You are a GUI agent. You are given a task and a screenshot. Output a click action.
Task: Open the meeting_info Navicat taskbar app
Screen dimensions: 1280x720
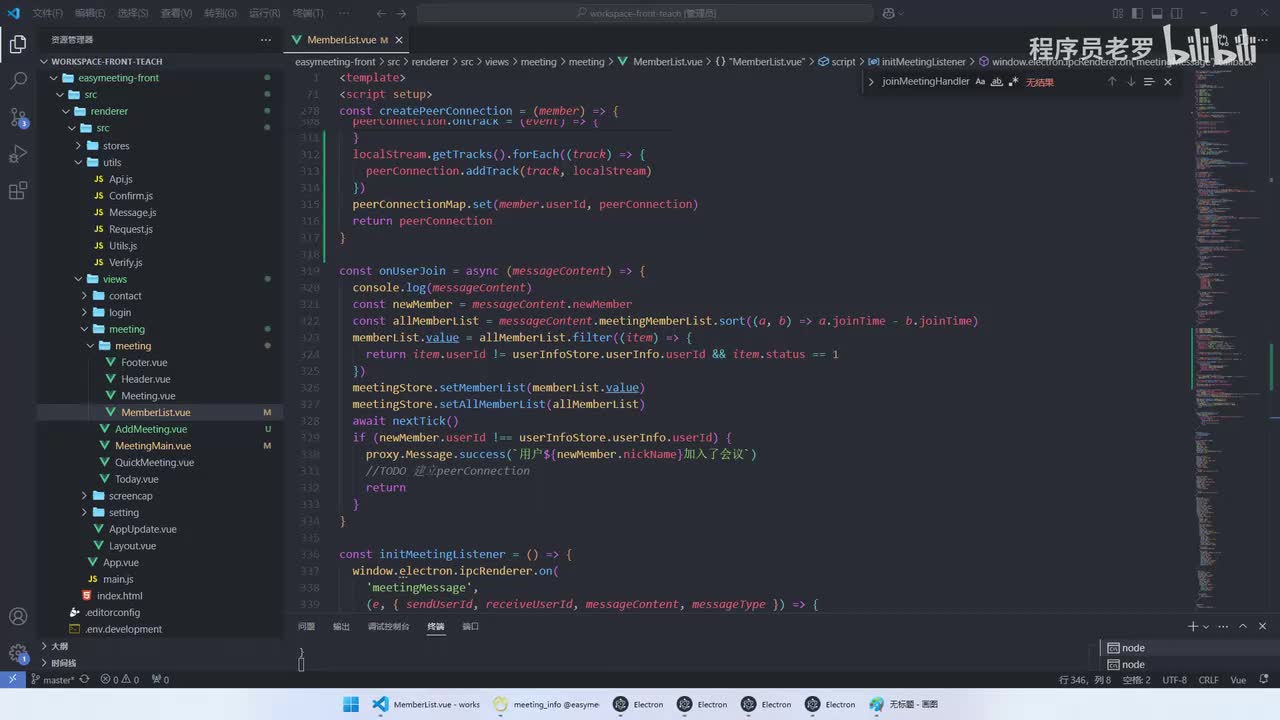tap(546, 704)
